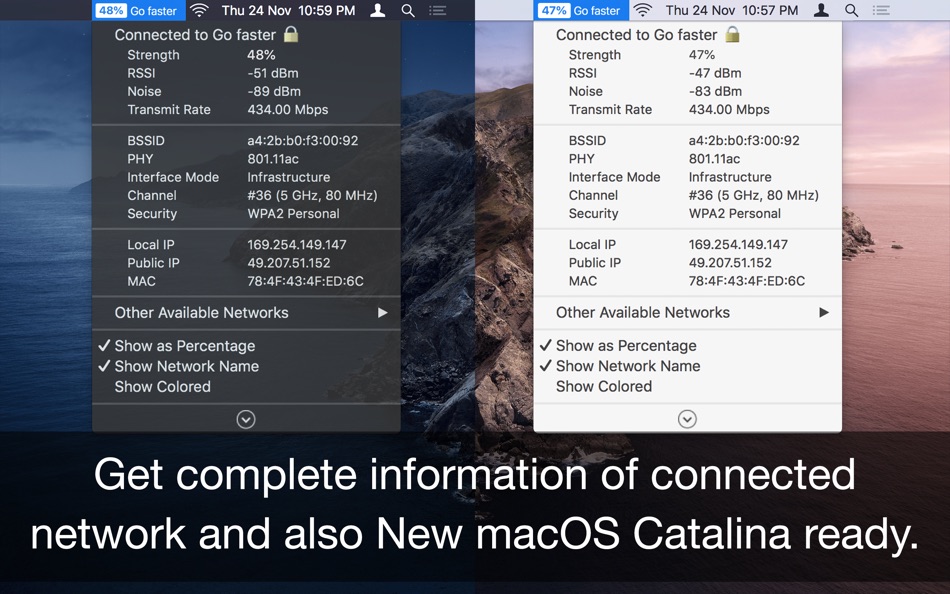Click the 48% Go faster status item in dark menu bar

pyautogui.click(x=138, y=10)
